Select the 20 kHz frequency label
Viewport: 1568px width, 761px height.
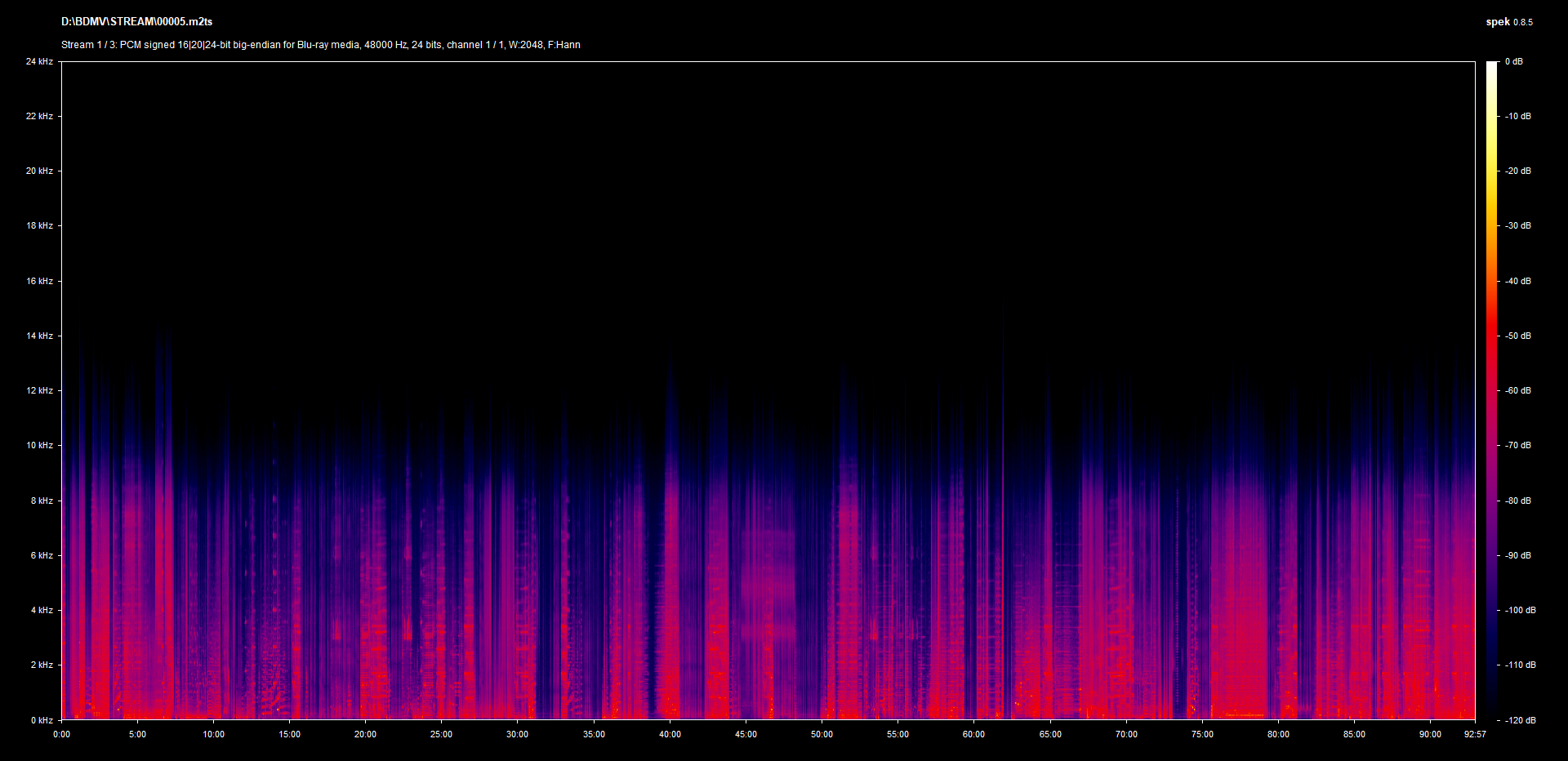pyautogui.click(x=39, y=171)
